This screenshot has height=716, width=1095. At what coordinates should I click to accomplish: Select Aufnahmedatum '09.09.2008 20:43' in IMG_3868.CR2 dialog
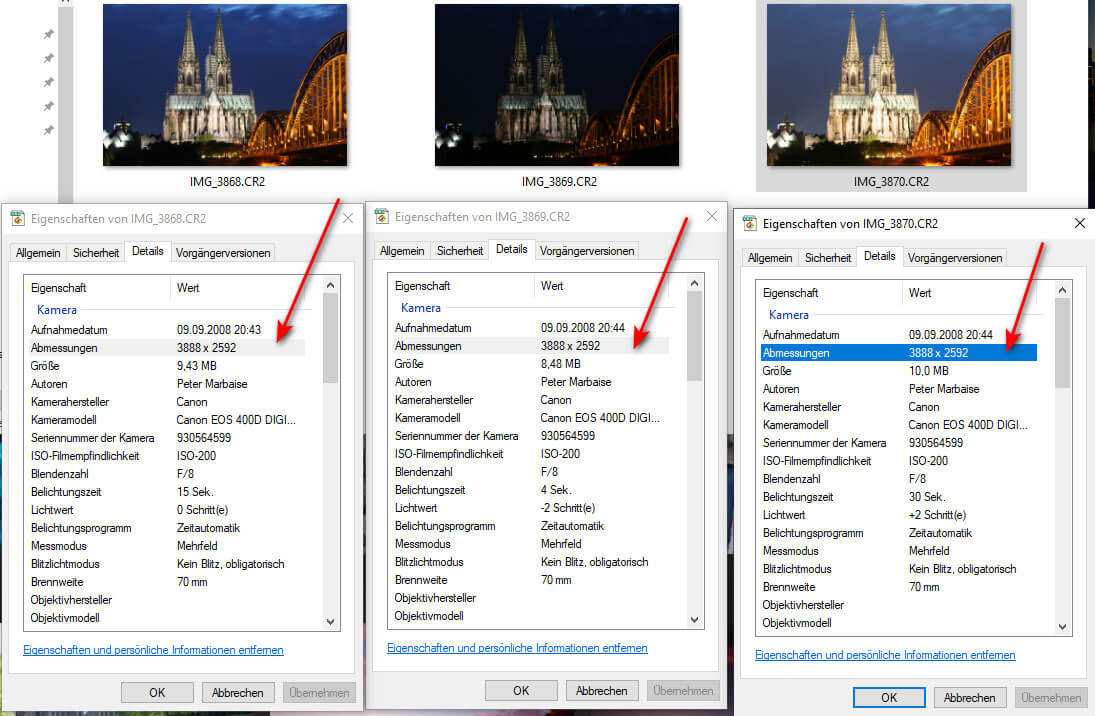click(x=219, y=330)
